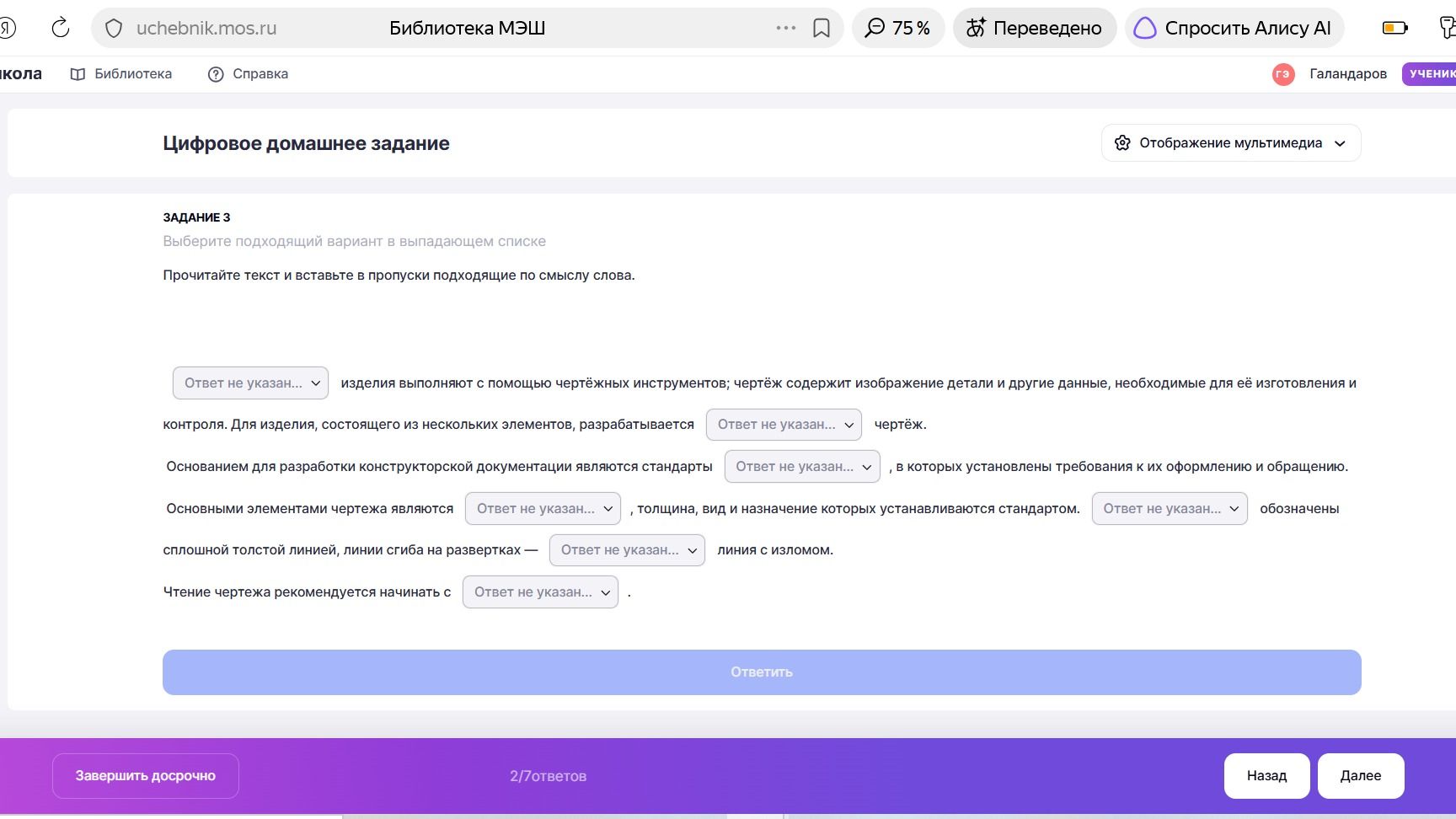Click the Yandex browser logo icon
Screen dimensions: 1456x819
(x=8, y=28)
